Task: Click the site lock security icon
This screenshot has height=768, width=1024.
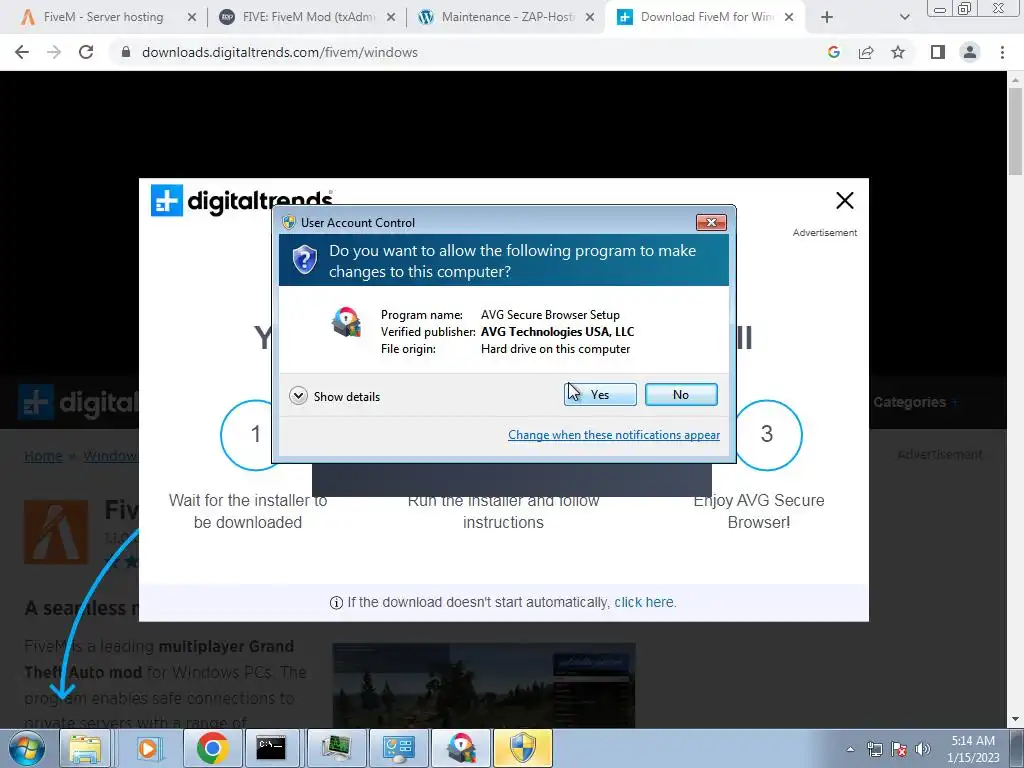Action: point(126,52)
